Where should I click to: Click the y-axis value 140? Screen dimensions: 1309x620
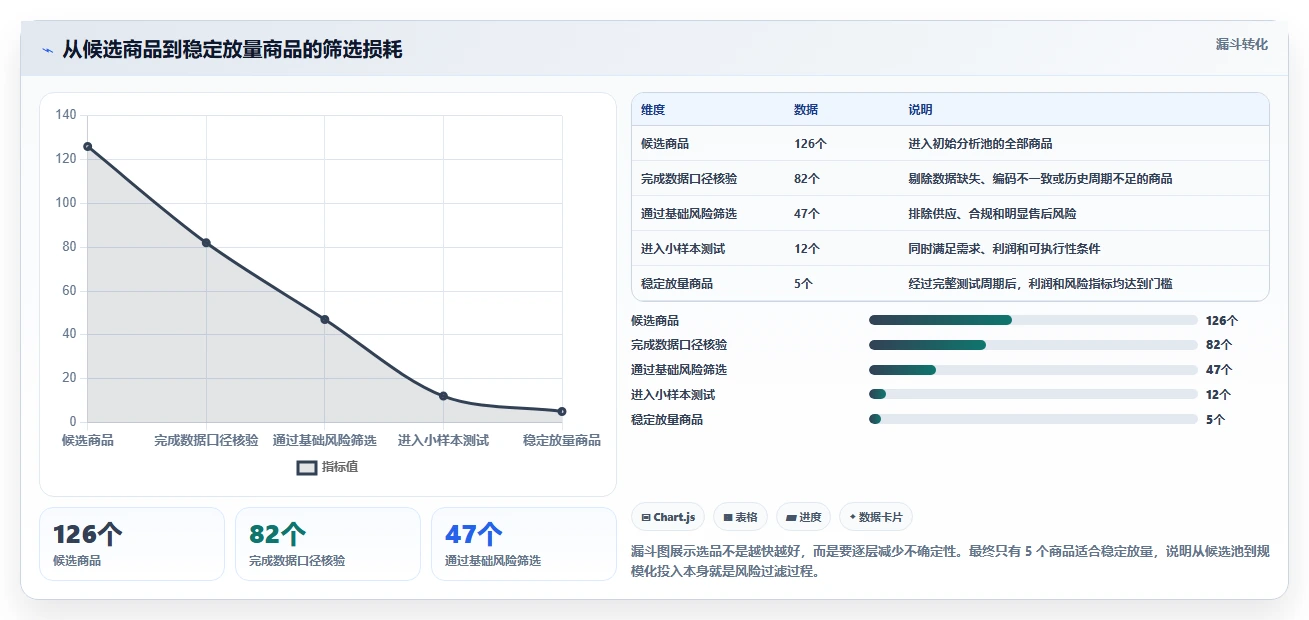coord(66,115)
